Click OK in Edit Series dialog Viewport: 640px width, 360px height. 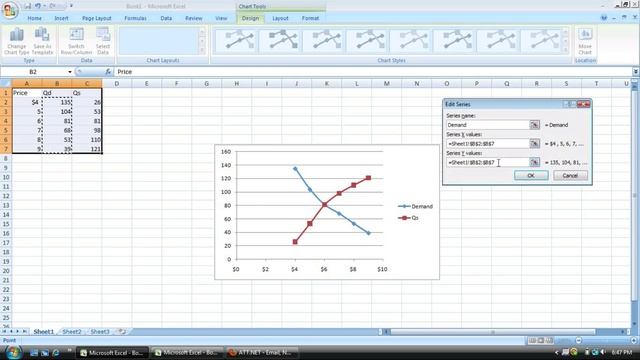click(x=531, y=176)
